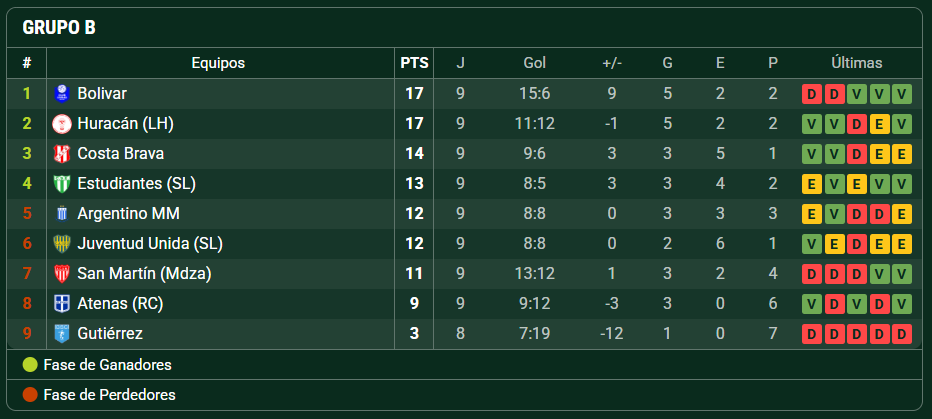Open the Bolivar team name link
The width and height of the screenshot is (932, 419).
102,93
